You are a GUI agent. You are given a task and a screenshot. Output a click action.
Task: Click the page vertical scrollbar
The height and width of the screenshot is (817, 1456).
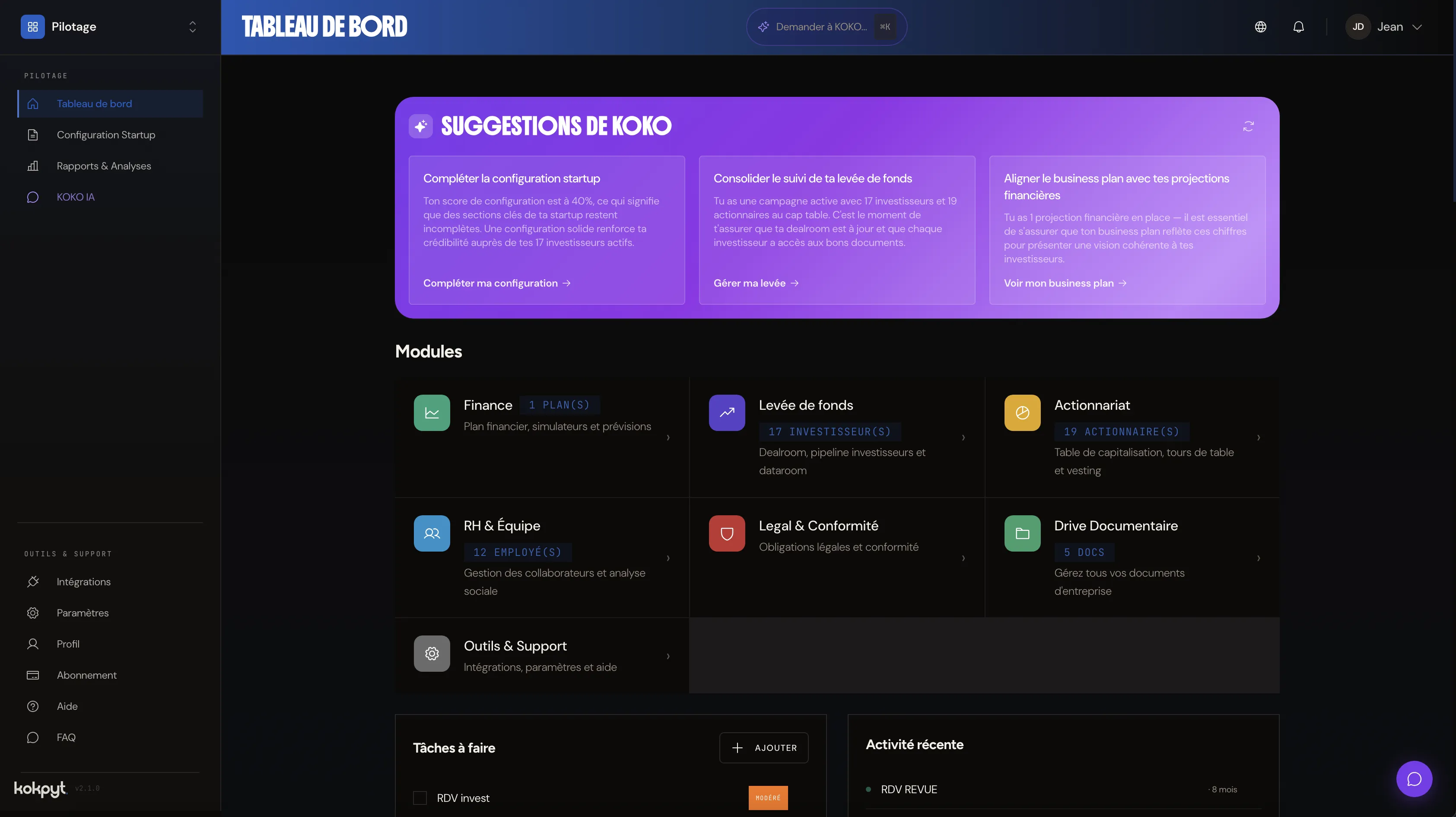(x=1454, y=102)
